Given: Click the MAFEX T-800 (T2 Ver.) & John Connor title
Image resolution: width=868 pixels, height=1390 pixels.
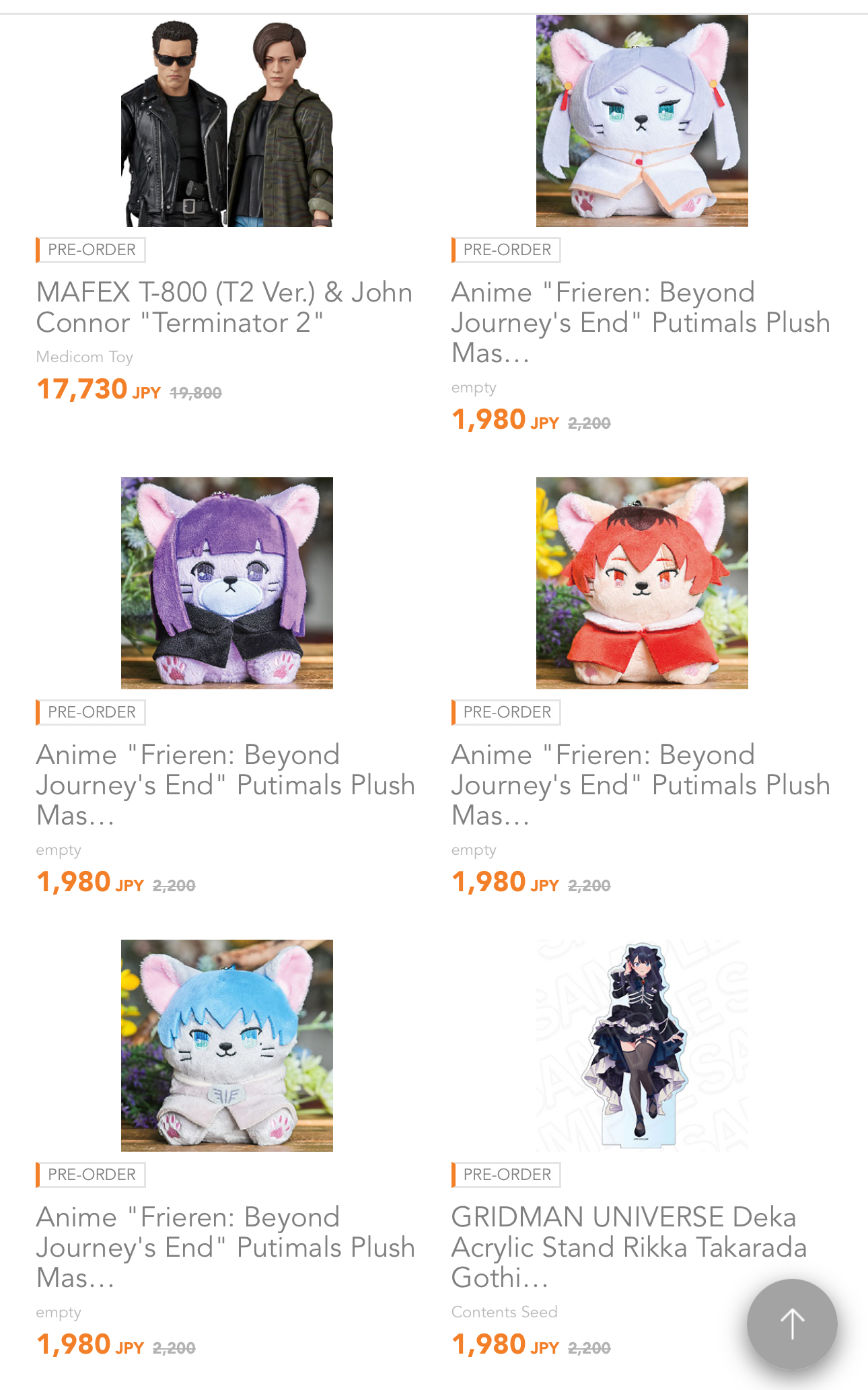Looking at the screenshot, I should click(x=224, y=308).
